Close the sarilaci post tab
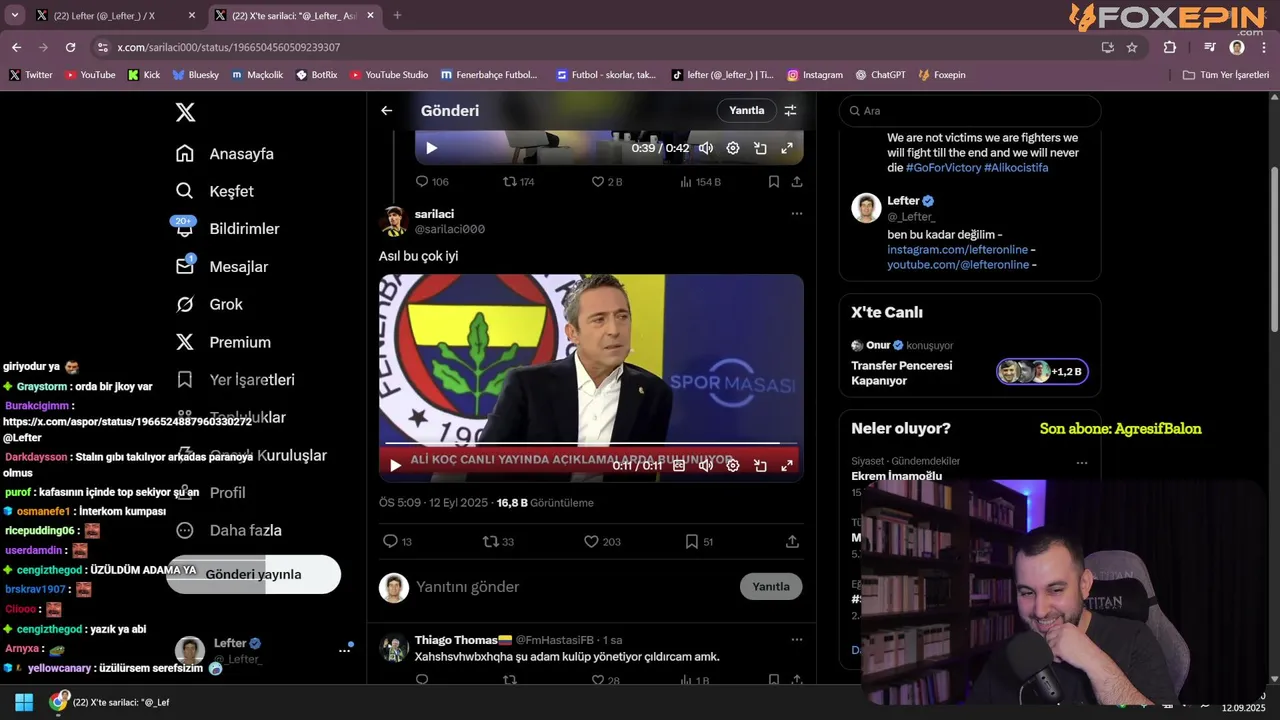The width and height of the screenshot is (1280, 720). tap(370, 15)
